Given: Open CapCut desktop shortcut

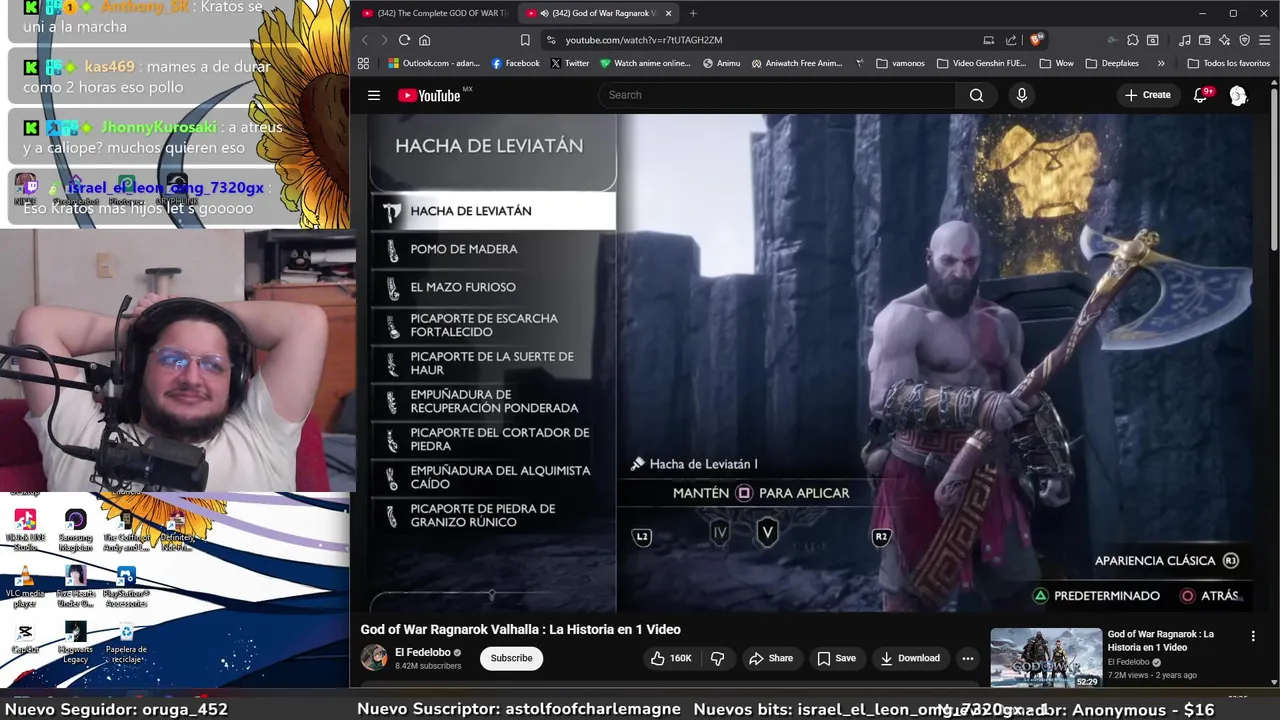Looking at the screenshot, I should pyautogui.click(x=25, y=638).
